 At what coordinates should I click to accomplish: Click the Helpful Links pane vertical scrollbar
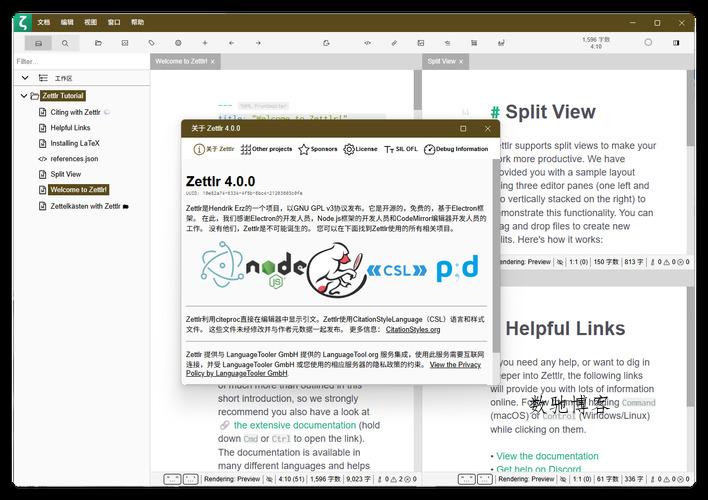(691, 346)
